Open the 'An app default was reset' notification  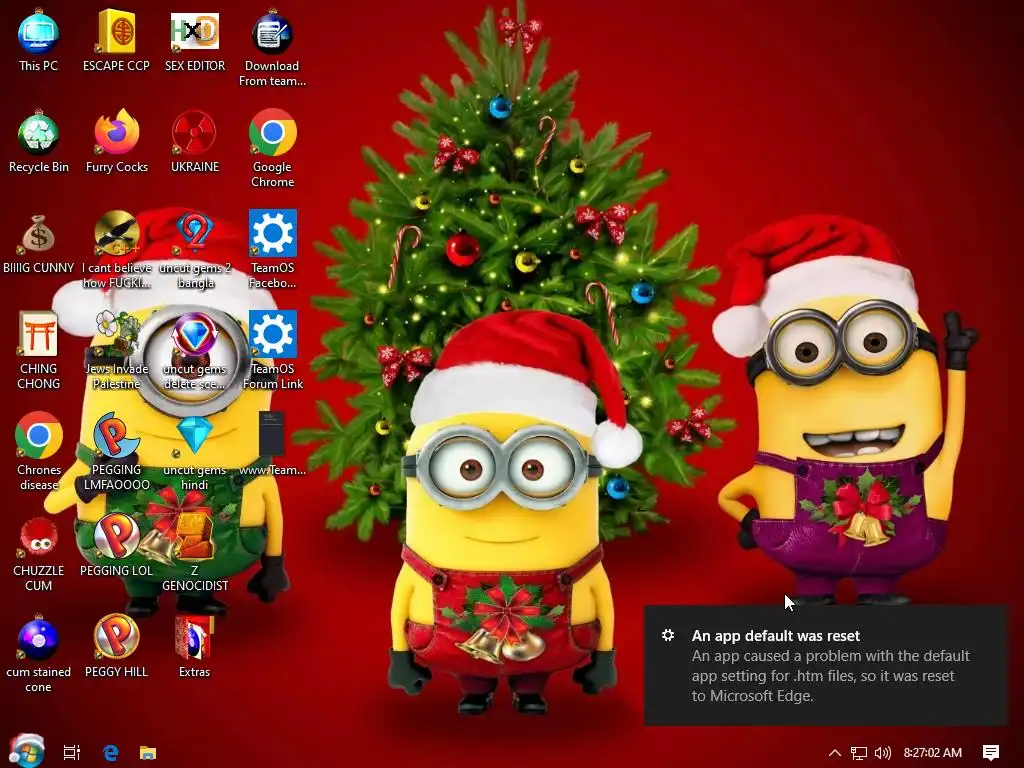pos(825,665)
